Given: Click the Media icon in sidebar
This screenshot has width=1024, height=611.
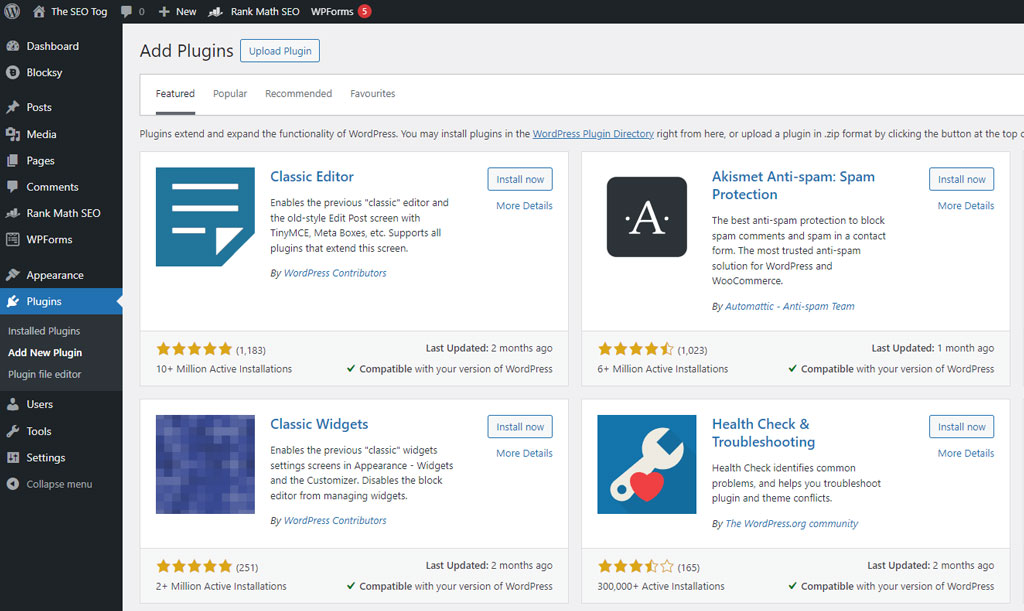Looking at the screenshot, I should pos(12,134).
